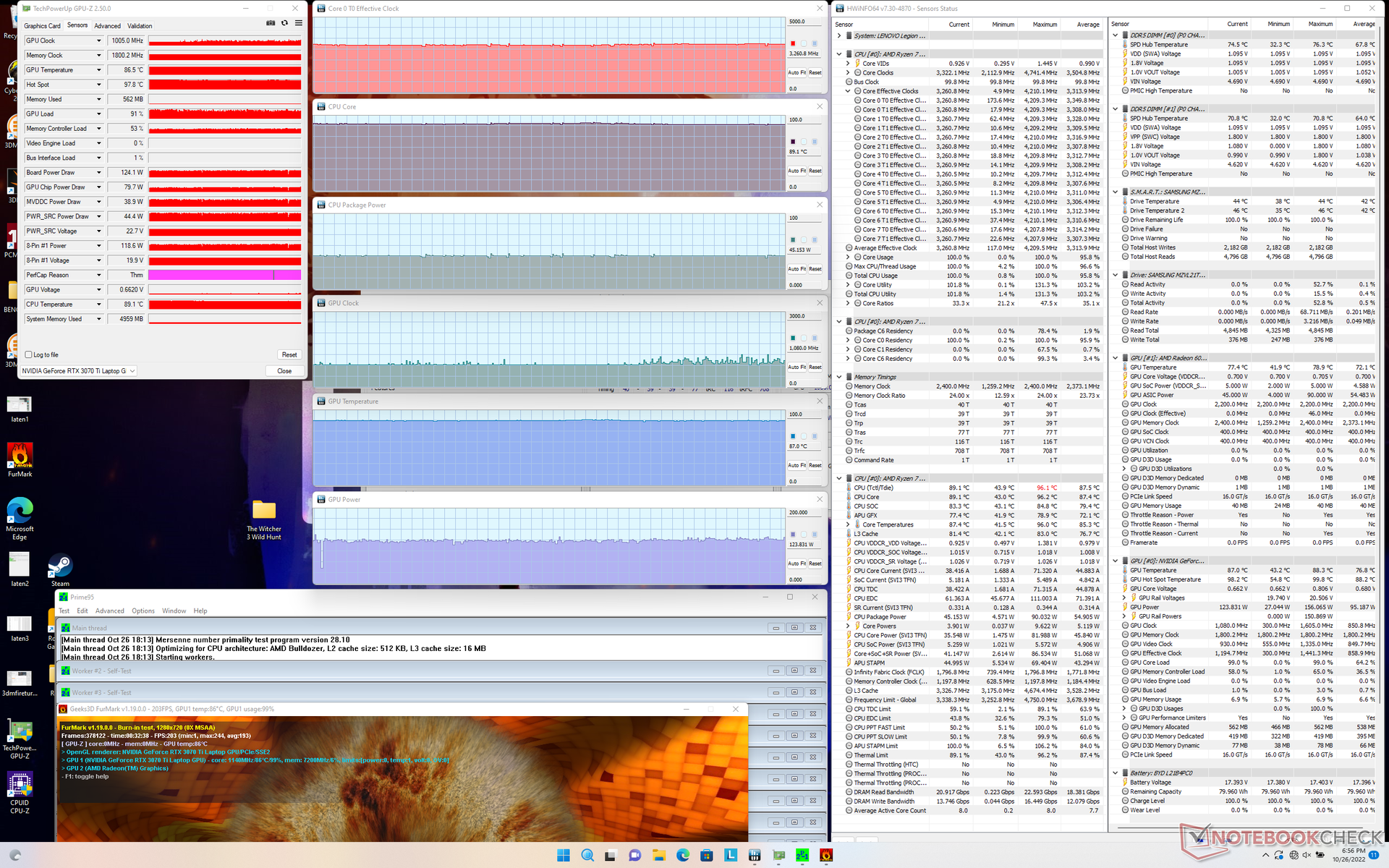Open the Help menu in Prime95
Viewport: 1389px width, 868px height.
click(x=200, y=611)
